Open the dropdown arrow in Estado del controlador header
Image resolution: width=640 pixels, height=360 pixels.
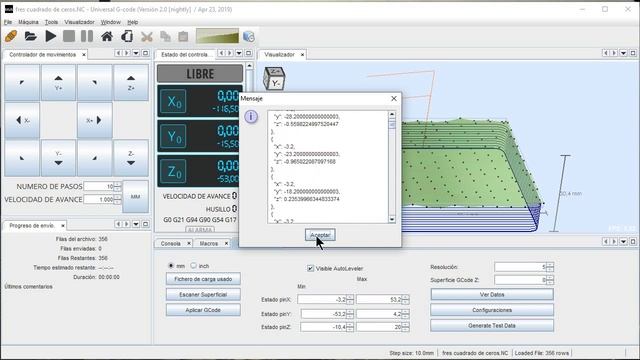click(x=239, y=53)
